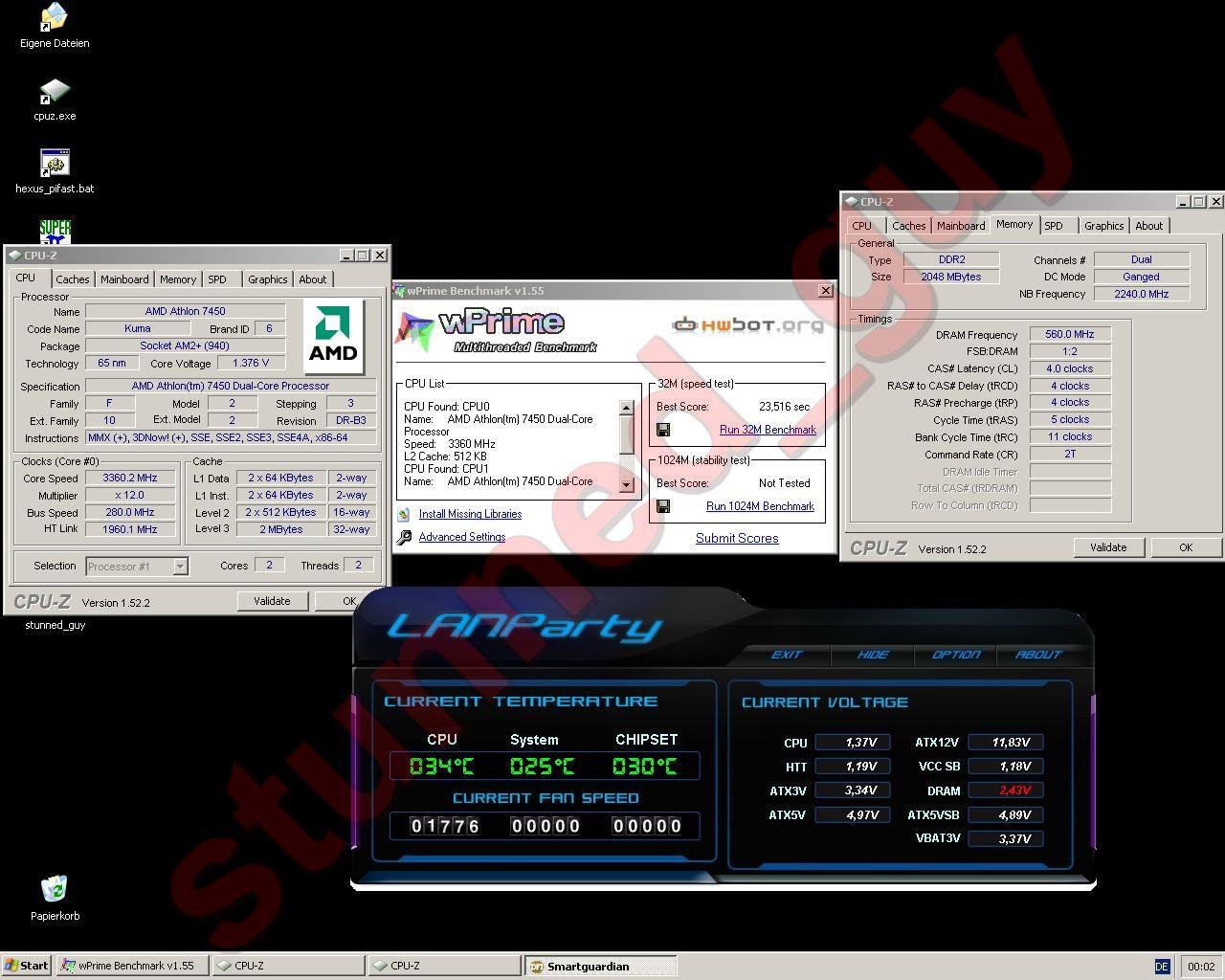Select the Smartguardian taskbar button
The width and height of the screenshot is (1225, 980).
(600, 966)
